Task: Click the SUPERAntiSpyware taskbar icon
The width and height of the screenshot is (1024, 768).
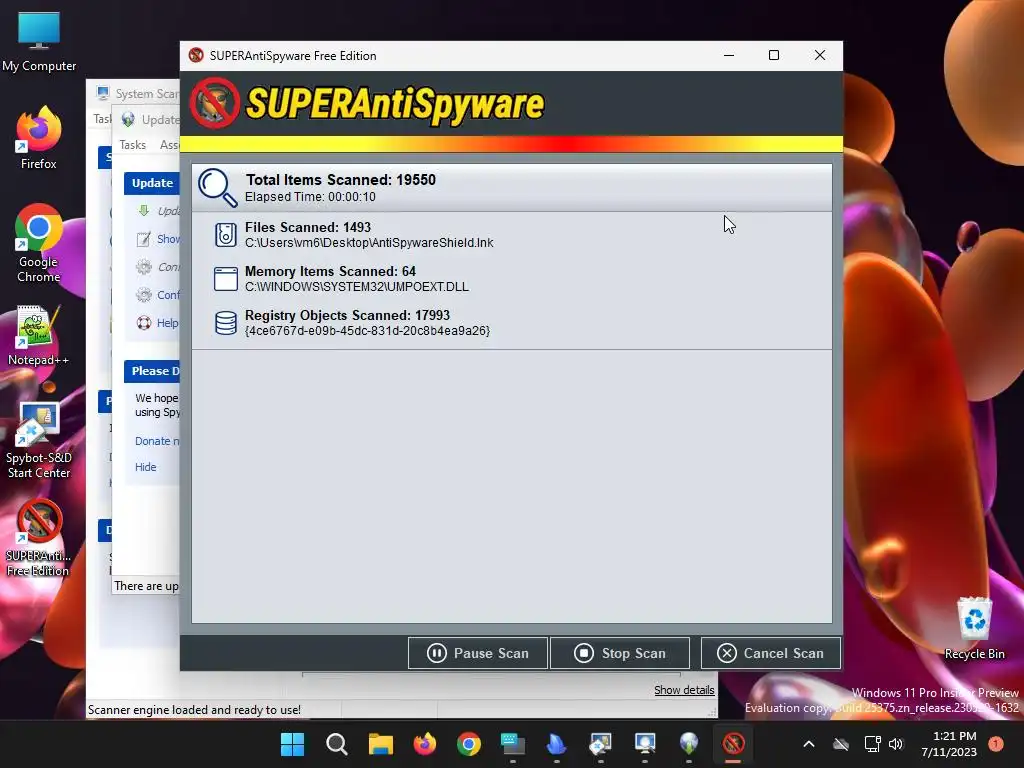Action: pyautogui.click(x=733, y=744)
